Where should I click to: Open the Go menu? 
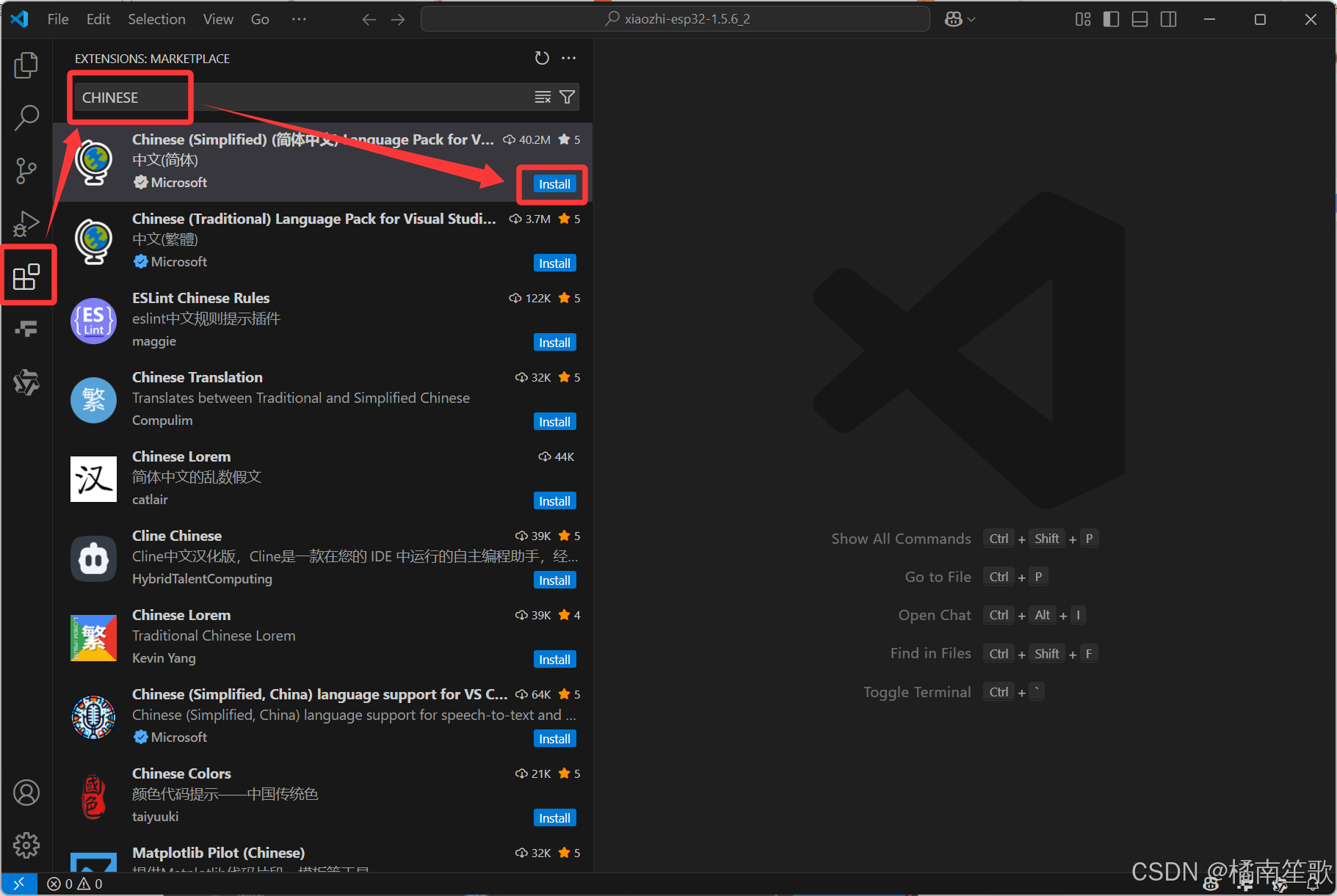260,19
